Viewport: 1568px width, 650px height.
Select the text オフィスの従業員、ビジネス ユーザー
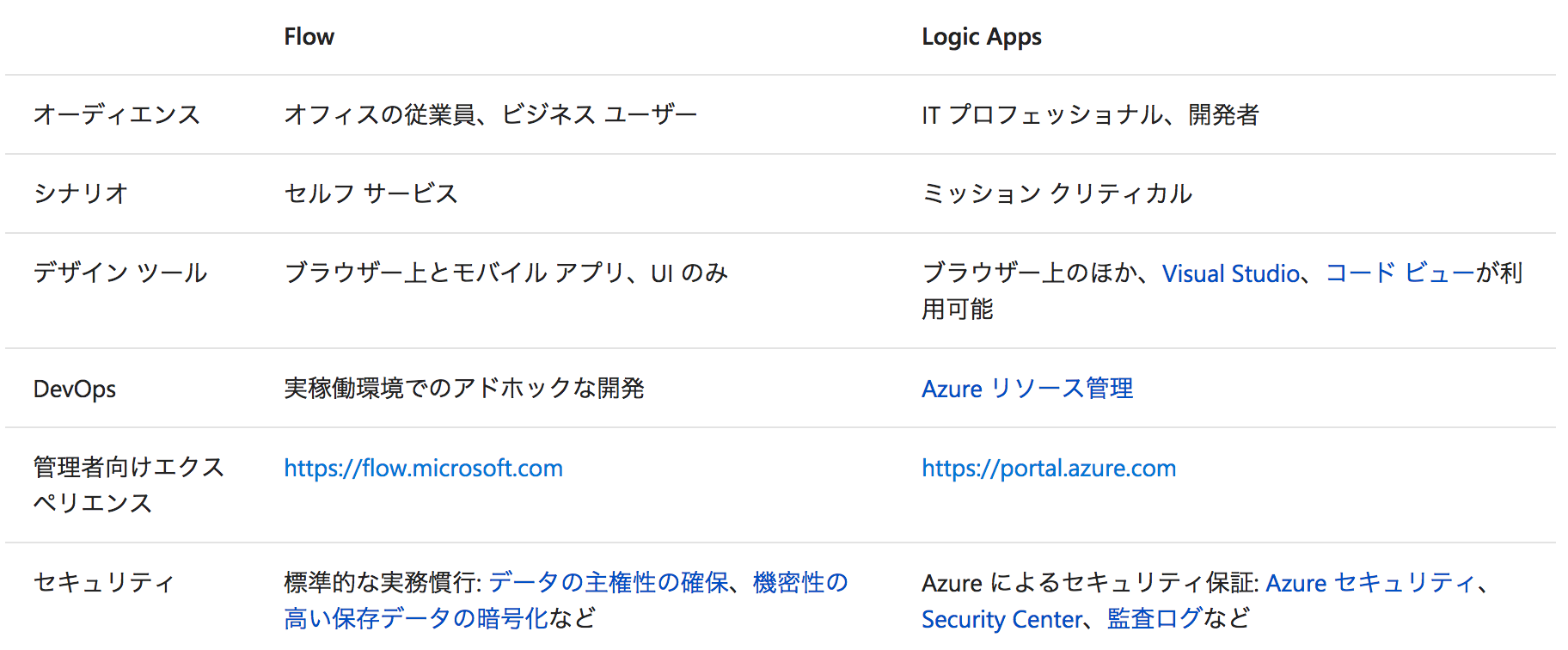[491, 114]
